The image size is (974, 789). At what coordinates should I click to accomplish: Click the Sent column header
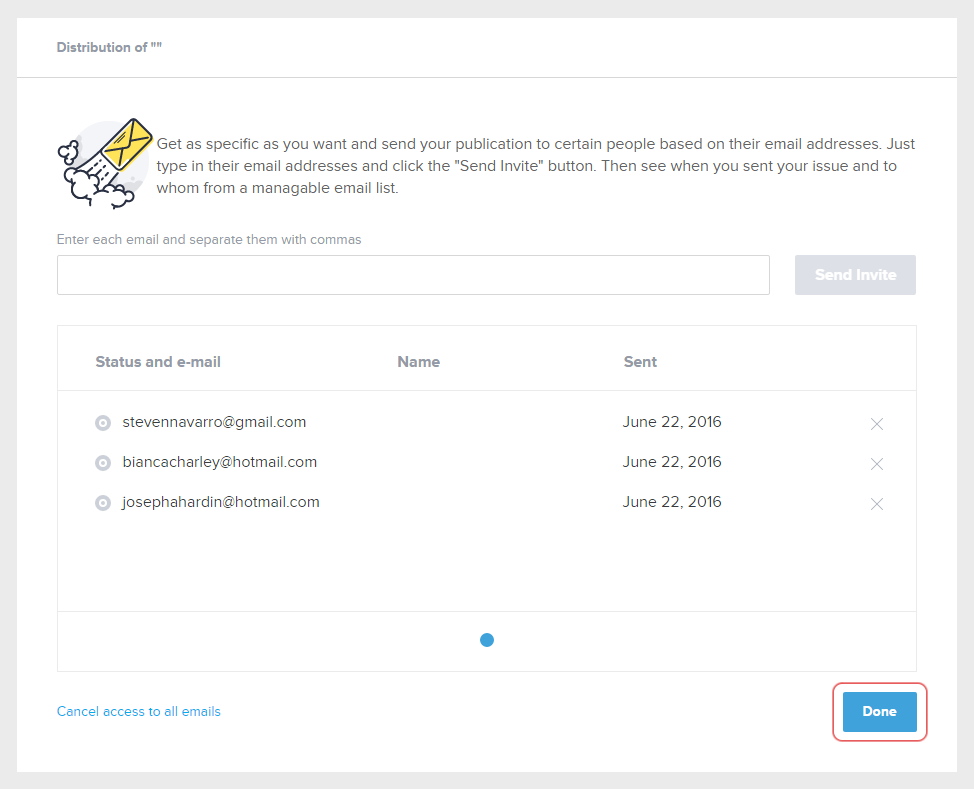point(640,362)
